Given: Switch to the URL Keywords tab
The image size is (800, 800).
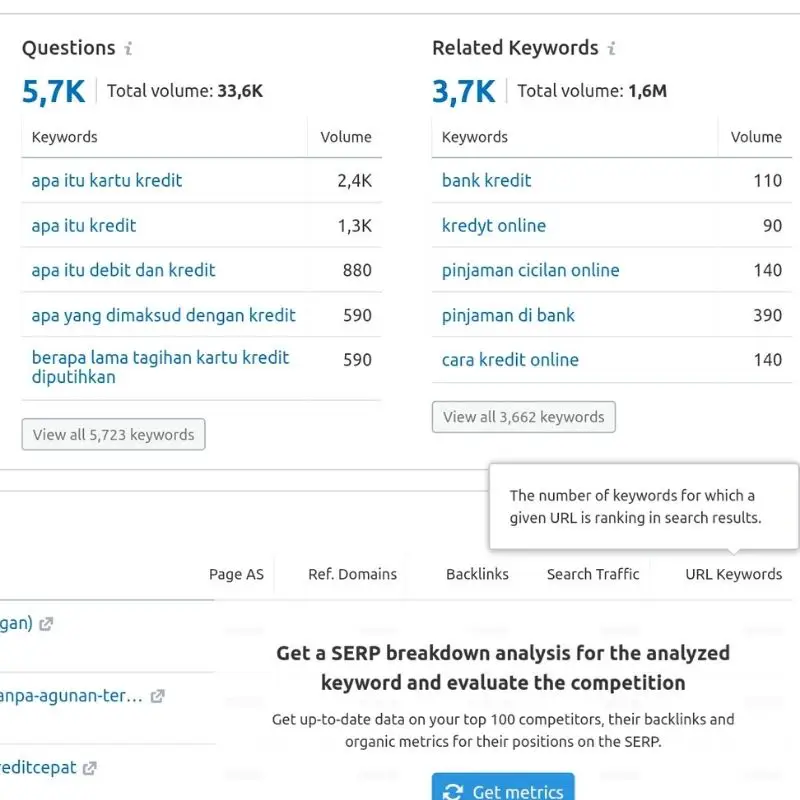Looking at the screenshot, I should coord(732,574).
